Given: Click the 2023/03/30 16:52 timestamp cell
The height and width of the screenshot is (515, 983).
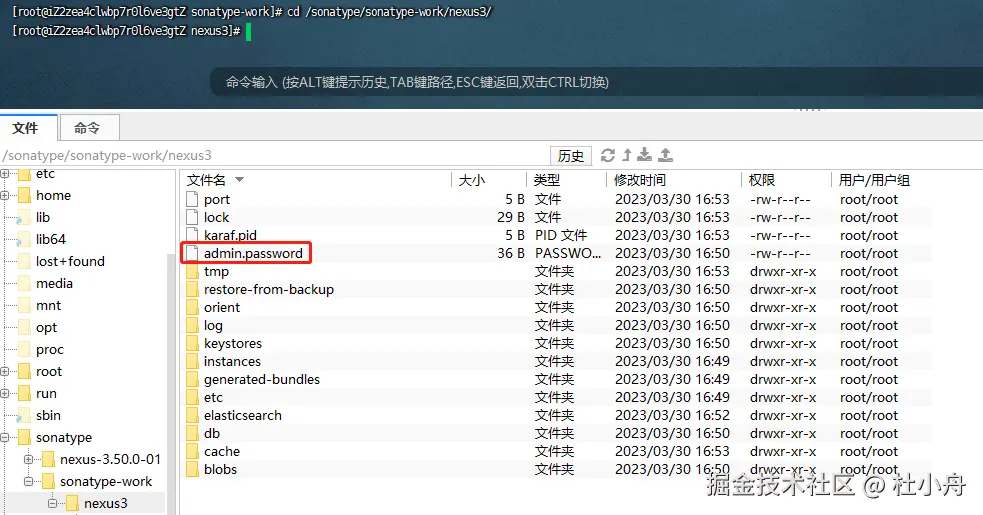Looking at the screenshot, I should pyautogui.click(x=672, y=415).
